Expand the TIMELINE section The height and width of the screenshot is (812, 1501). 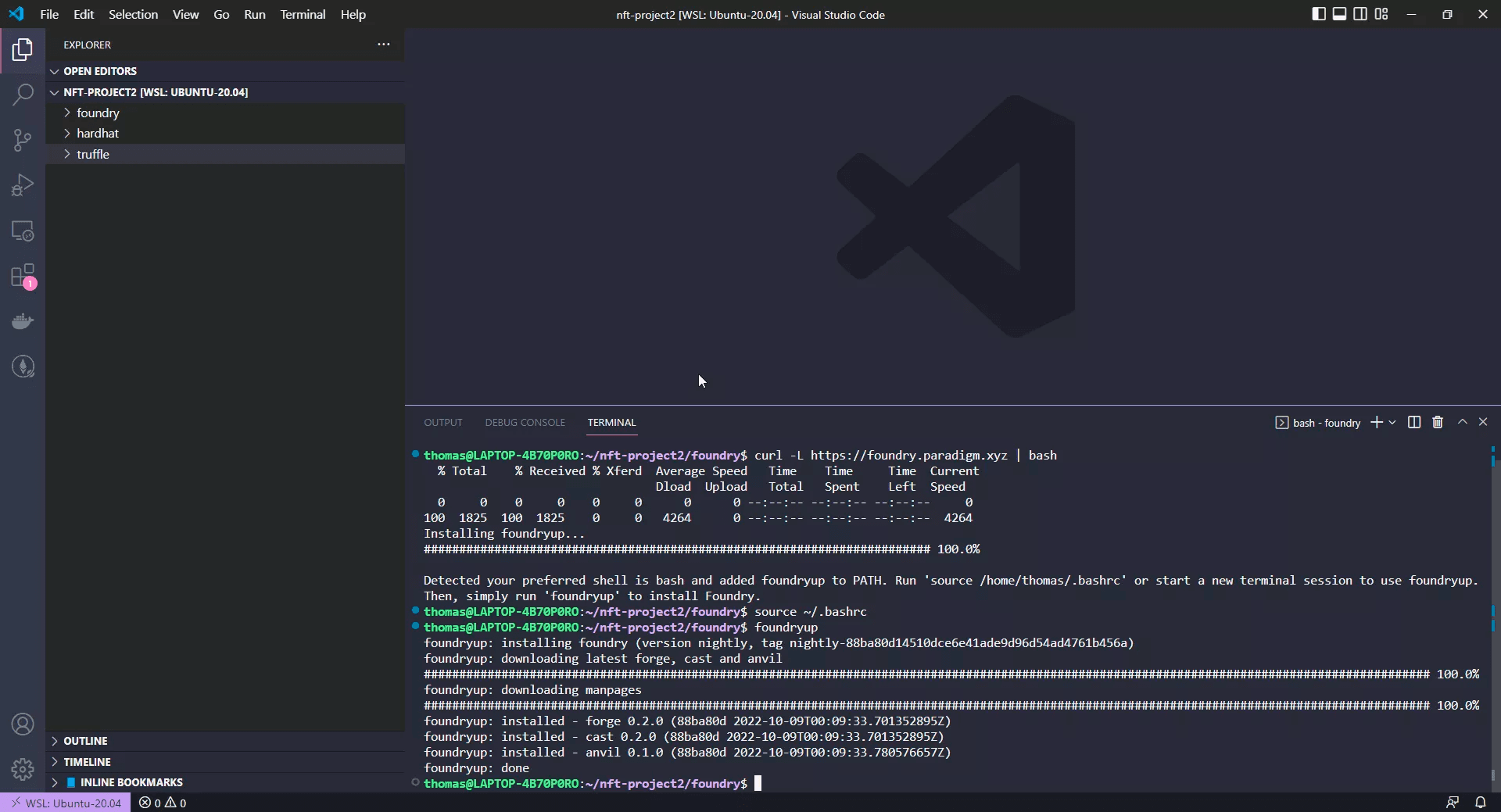(x=225, y=762)
